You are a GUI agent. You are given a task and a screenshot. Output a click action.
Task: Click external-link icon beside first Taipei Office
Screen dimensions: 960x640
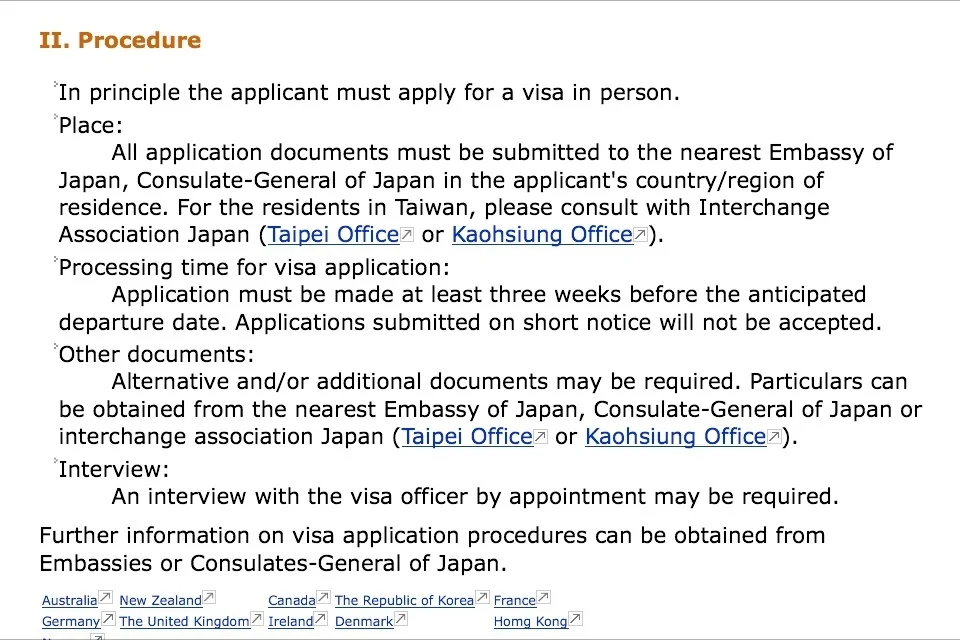click(407, 234)
